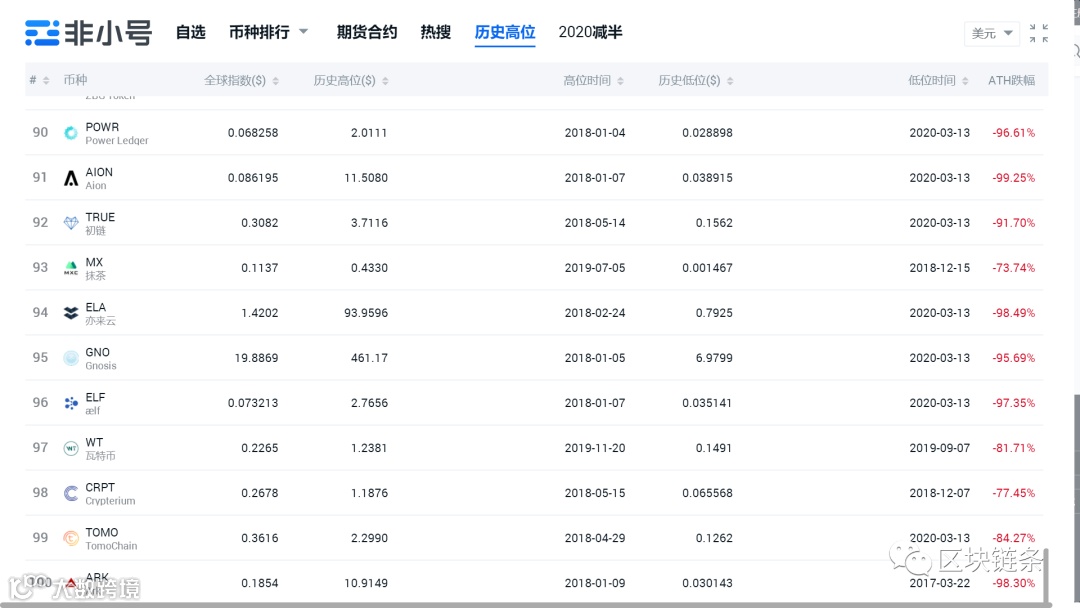Open the Crypterium coin link
The width and height of the screenshot is (1080, 608).
click(x=110, y=501)
